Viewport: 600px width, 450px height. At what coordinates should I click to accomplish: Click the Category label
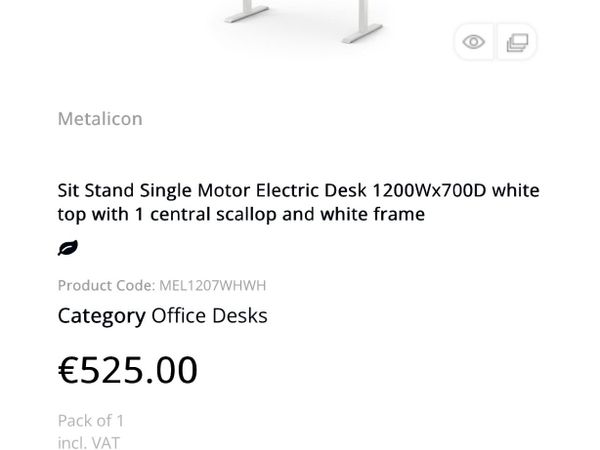101,316
